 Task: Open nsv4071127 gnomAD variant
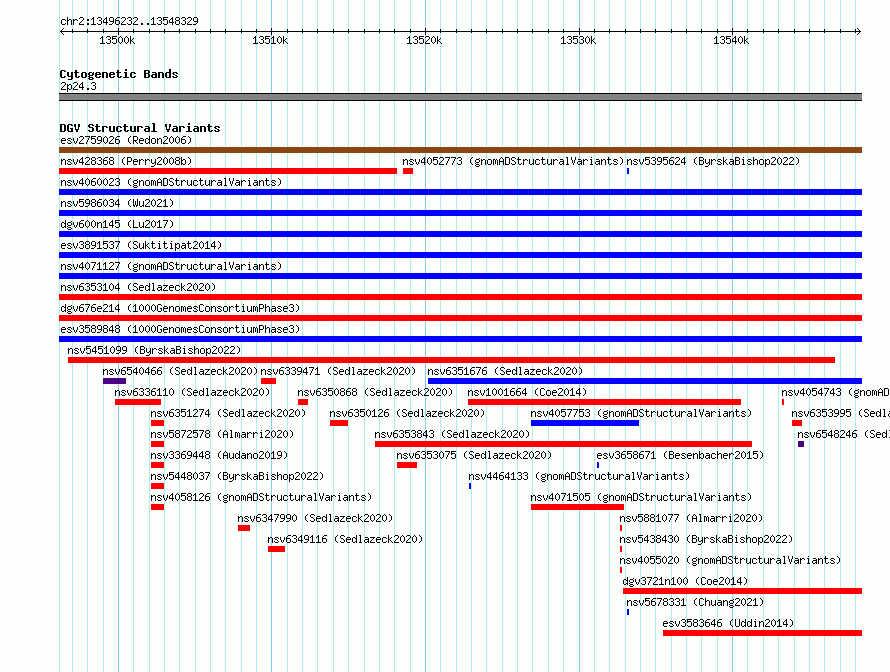click(x=171, y=266)
